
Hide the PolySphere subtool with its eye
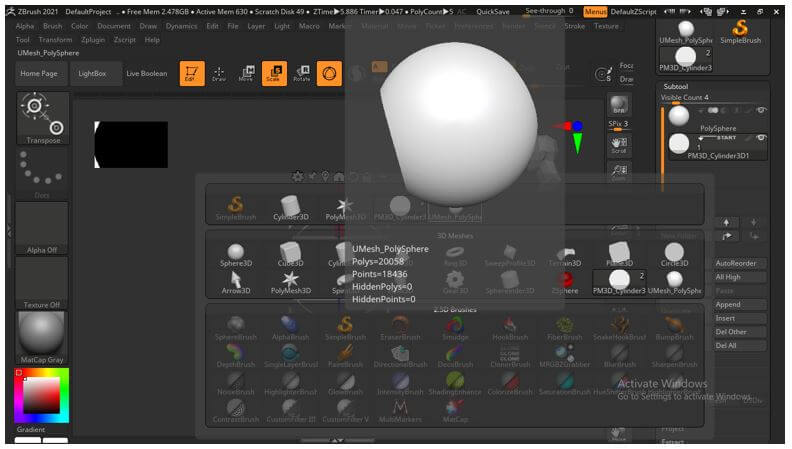[x=761, y=110]
